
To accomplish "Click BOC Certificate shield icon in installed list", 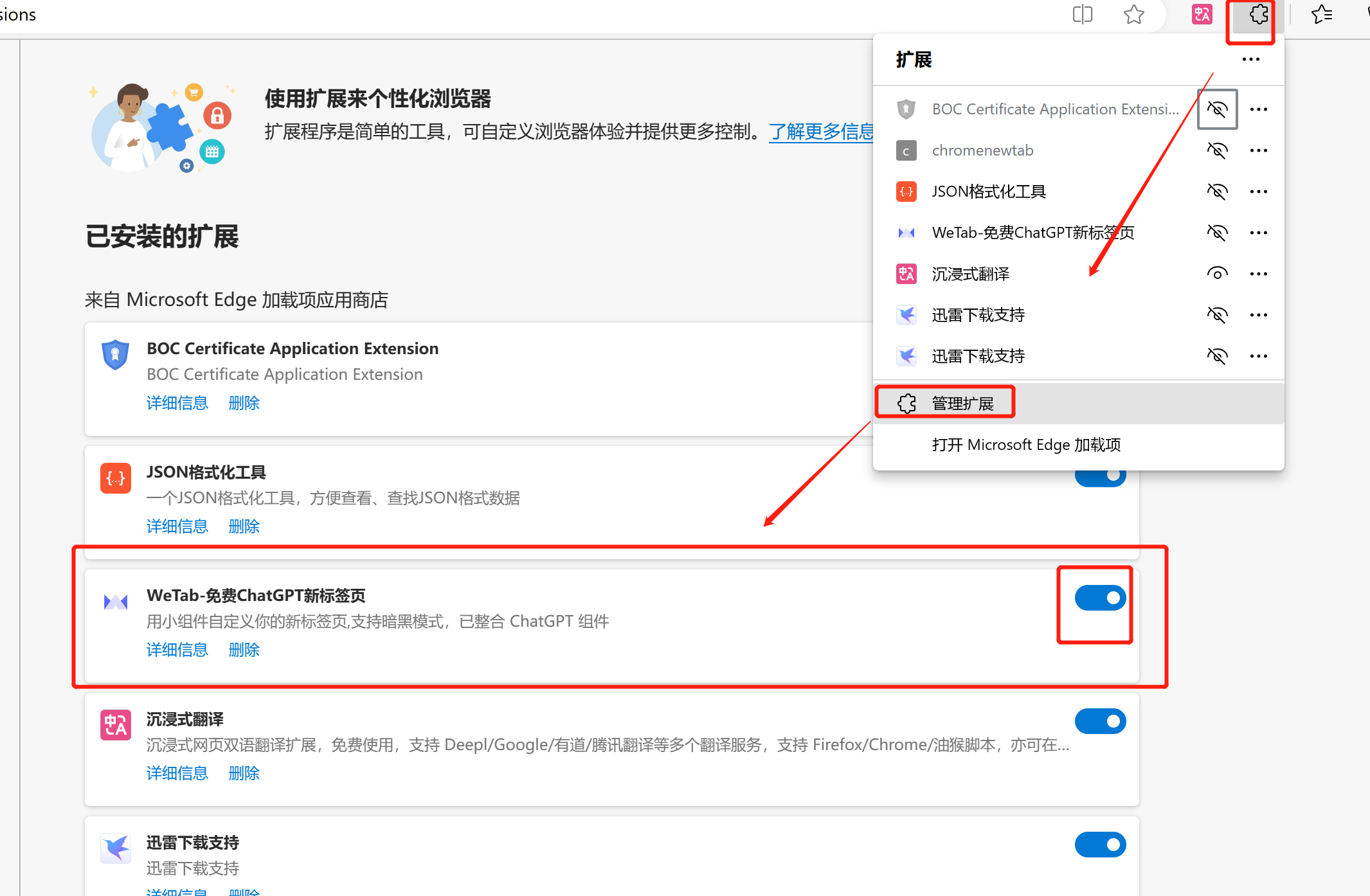I will 116,355.
